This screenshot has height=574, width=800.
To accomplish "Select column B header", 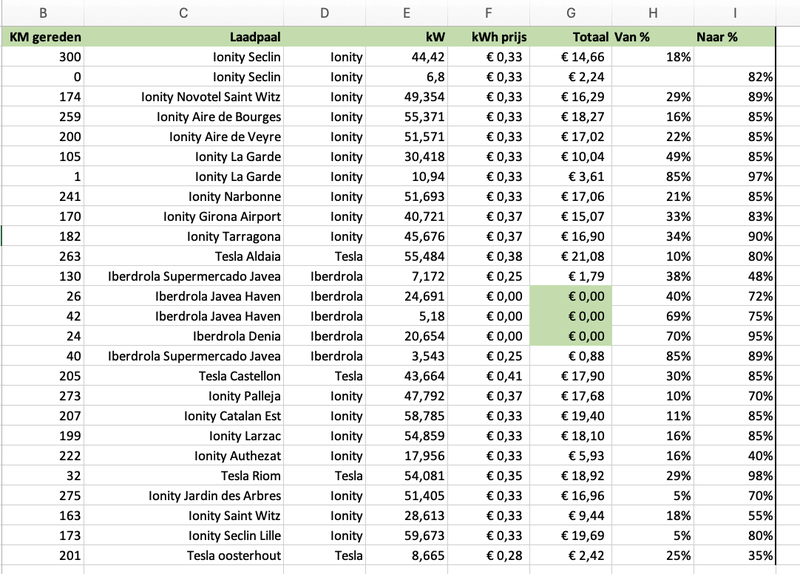I will [43, 13].
